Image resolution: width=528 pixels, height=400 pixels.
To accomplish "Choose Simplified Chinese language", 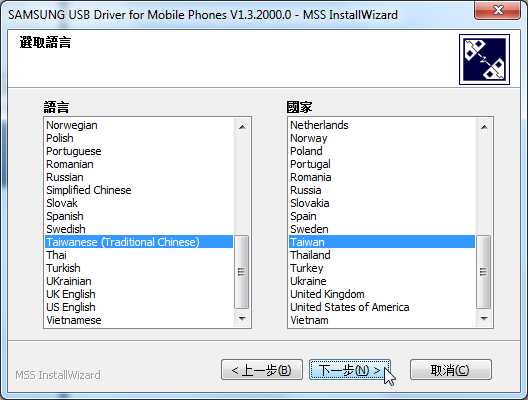I will 139,190.
